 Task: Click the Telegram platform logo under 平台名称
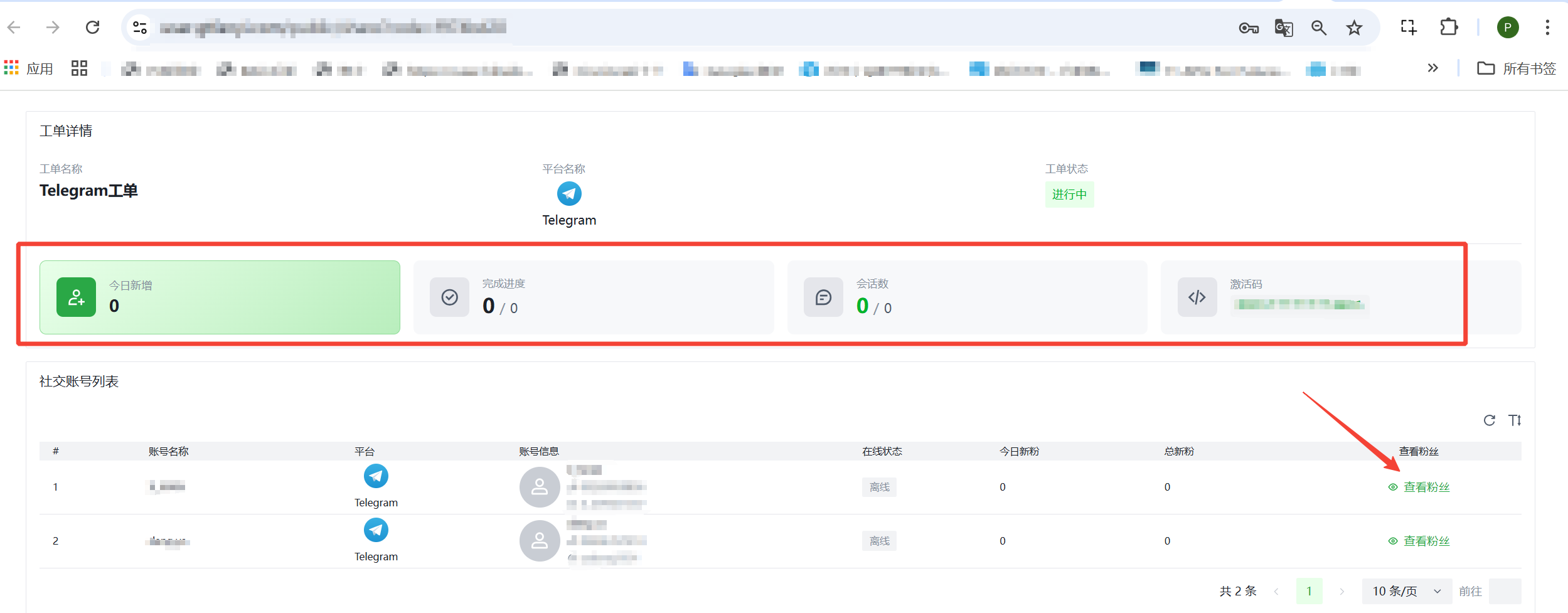coord(569,194)
